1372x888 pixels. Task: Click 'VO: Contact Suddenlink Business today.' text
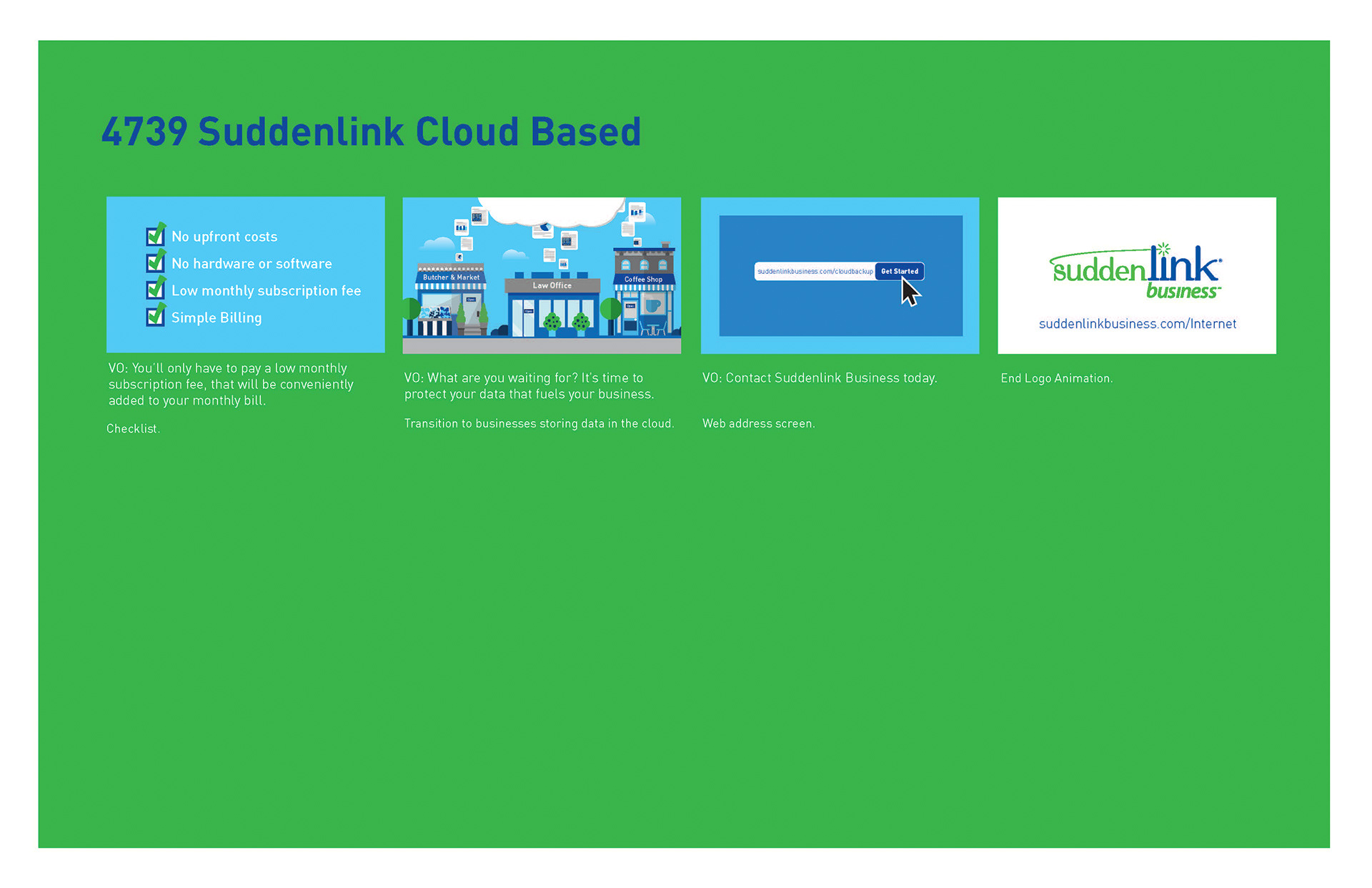[819, 378]
